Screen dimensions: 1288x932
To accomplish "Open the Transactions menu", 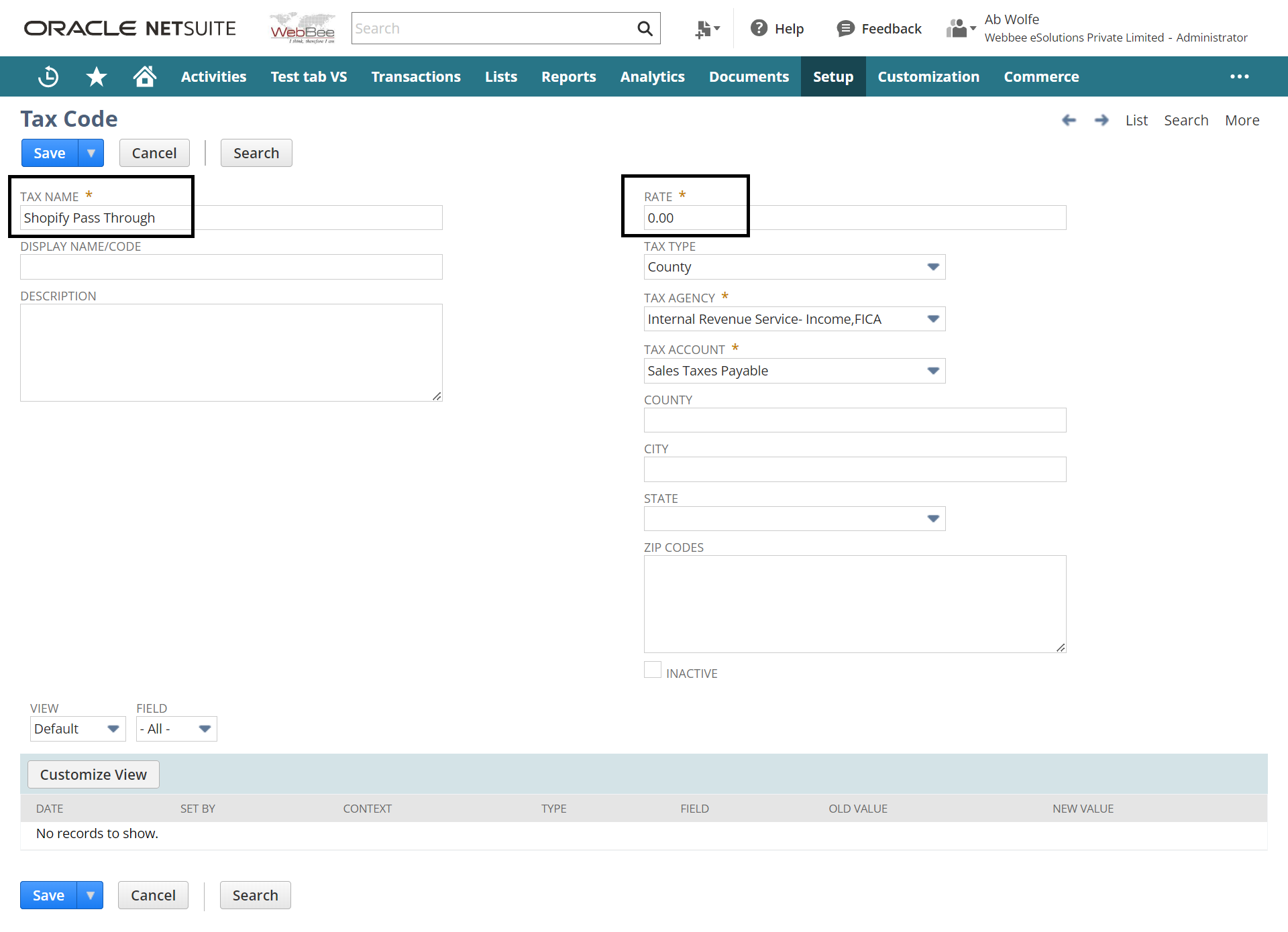I will tap(416, 76).
